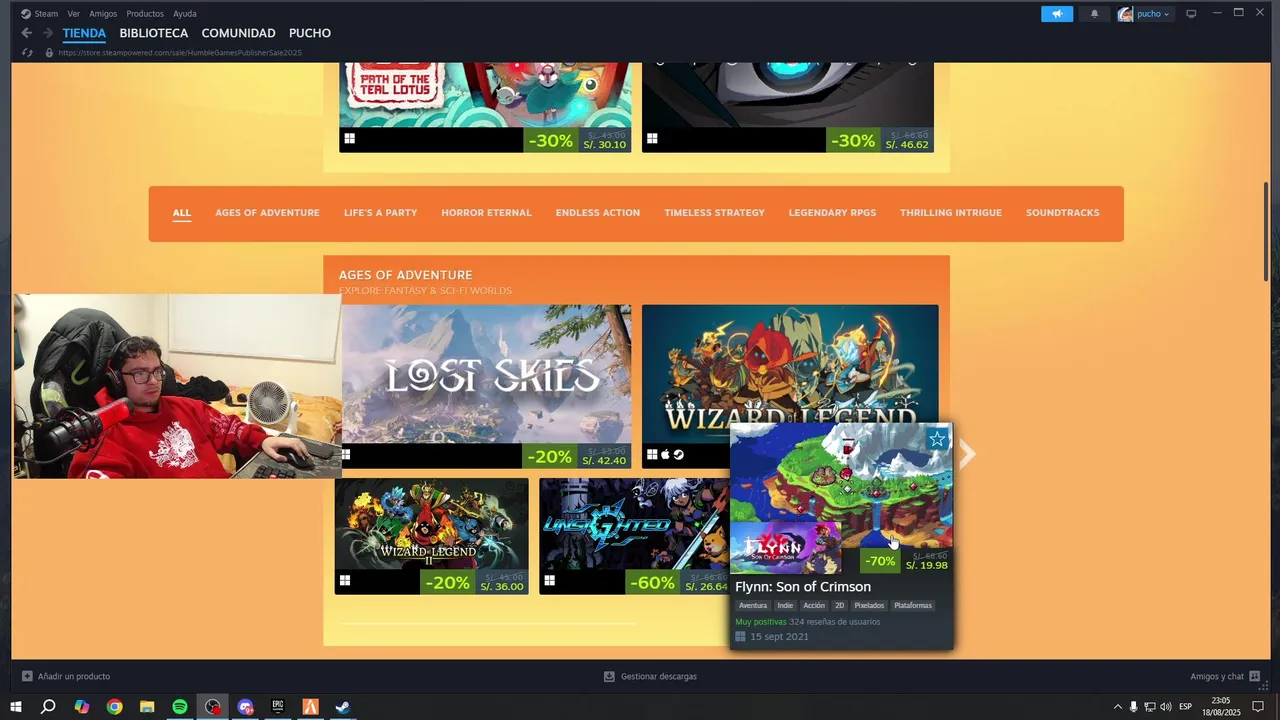Screen dimensions: 1280x720
Task: Click the announcements megaphone icon
Action: [x=1056, y=14]
